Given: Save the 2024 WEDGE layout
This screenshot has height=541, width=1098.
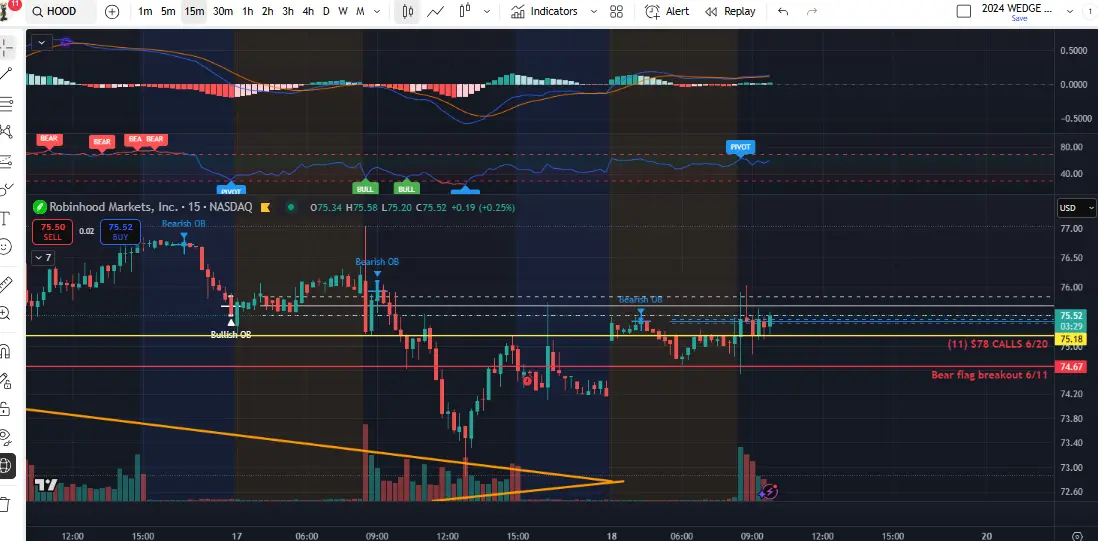Looking at the screenshot, I should pyautogui.click(x=1019, y=18).
